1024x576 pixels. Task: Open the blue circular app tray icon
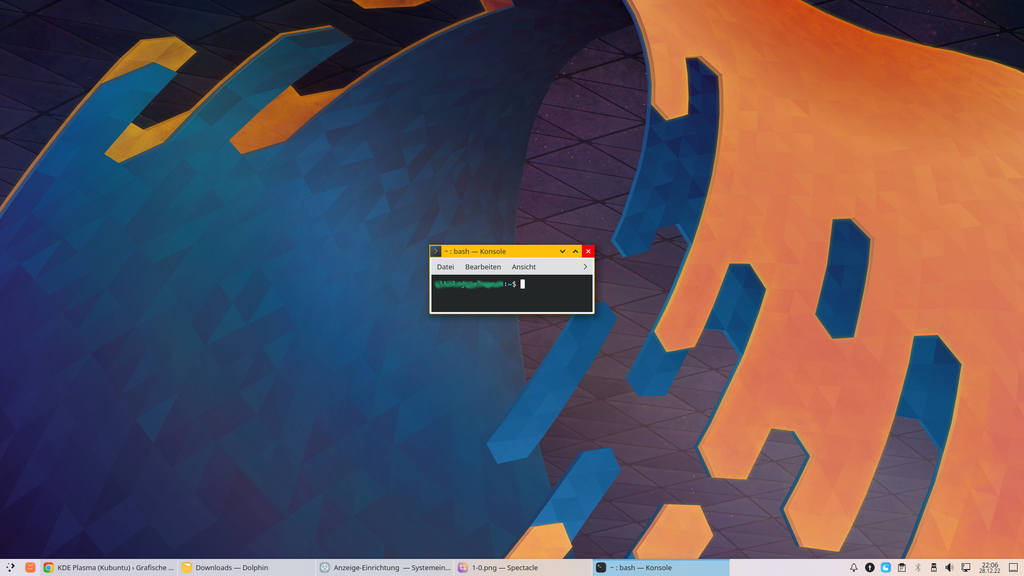(885, 567)
